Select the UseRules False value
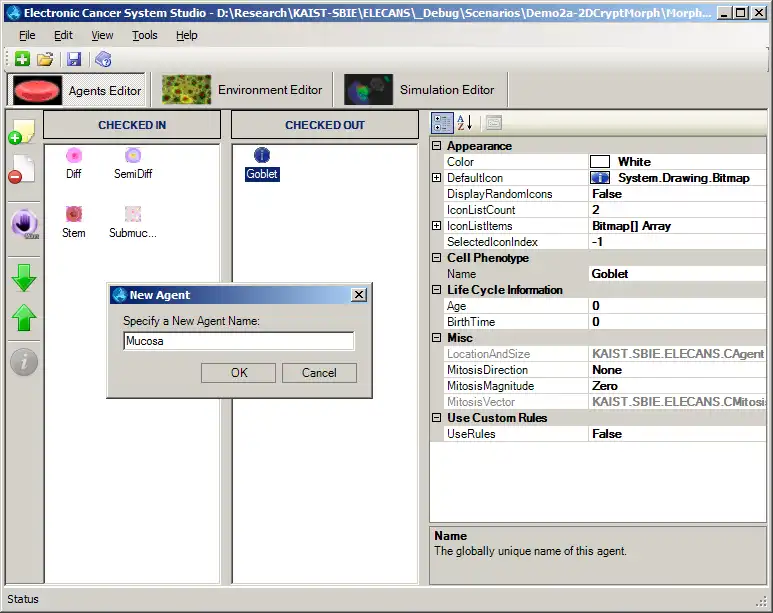Viewport: 773px width, 613px height. [x=677, y=434]
